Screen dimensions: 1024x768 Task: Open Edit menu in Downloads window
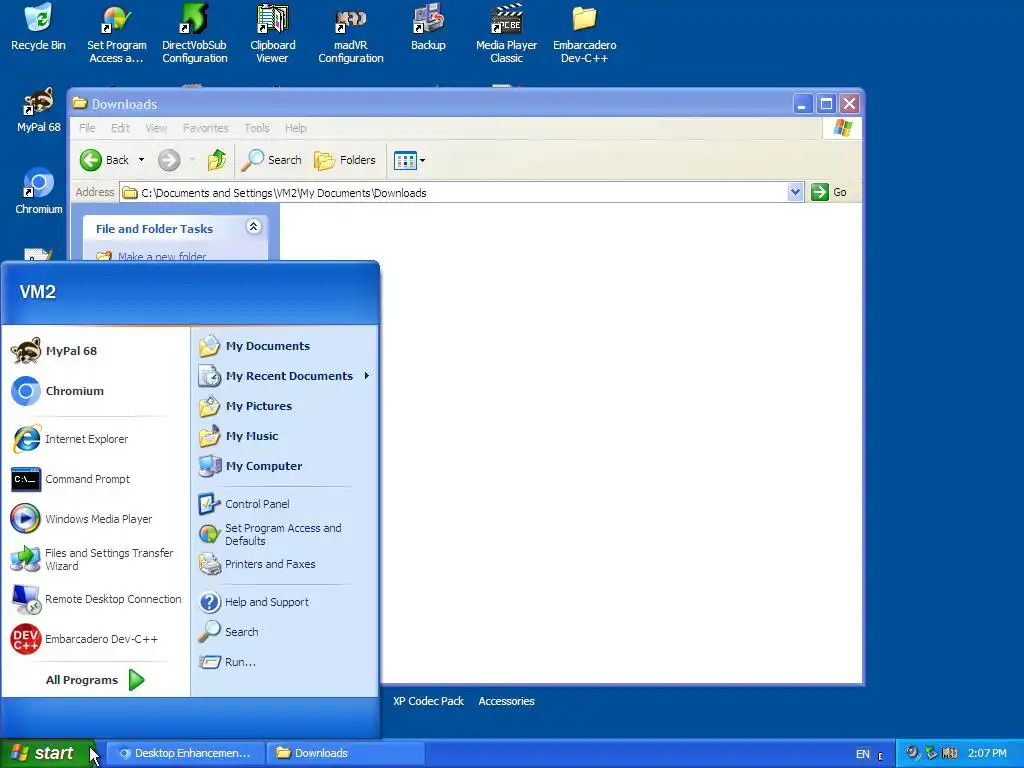(120, 128)
